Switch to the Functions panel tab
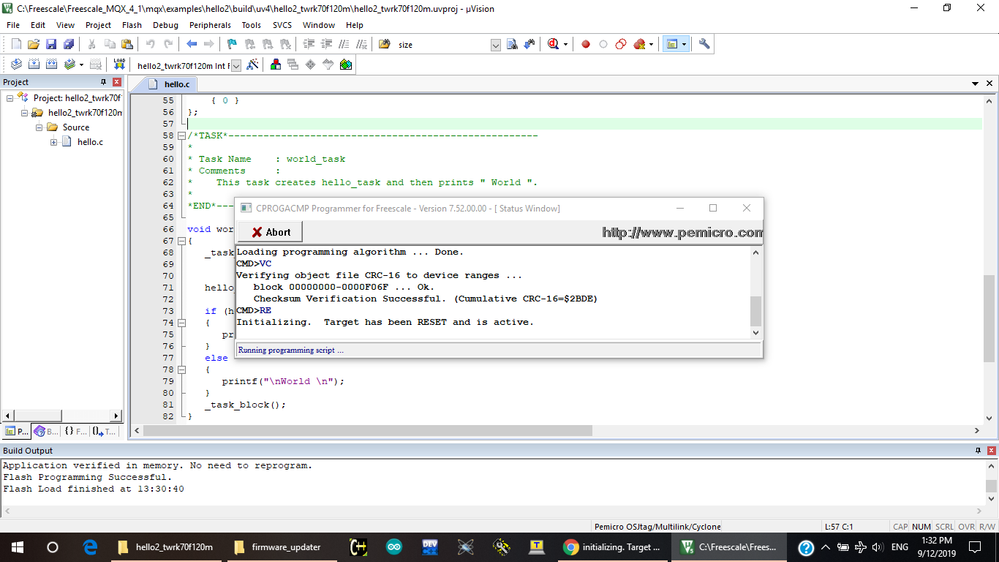 click(x=75, y=431)
